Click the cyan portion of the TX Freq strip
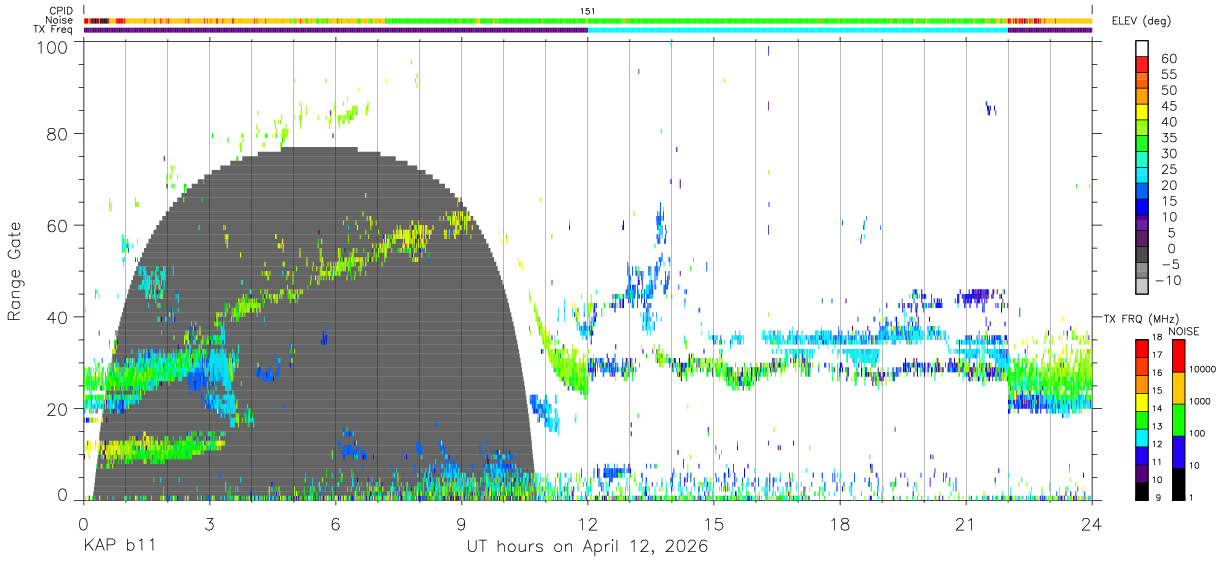Viewport: 1228px width, 567px height. 798,30
